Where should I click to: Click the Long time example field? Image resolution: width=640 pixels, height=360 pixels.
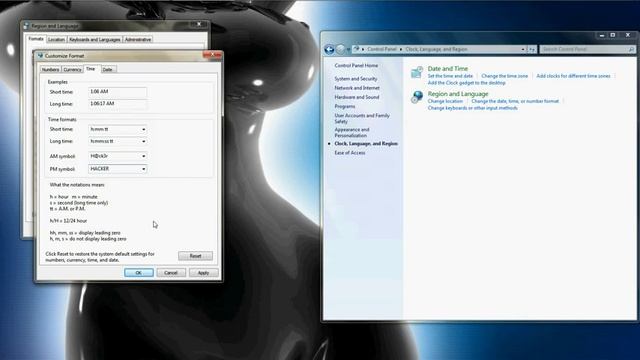click(118, 104)
